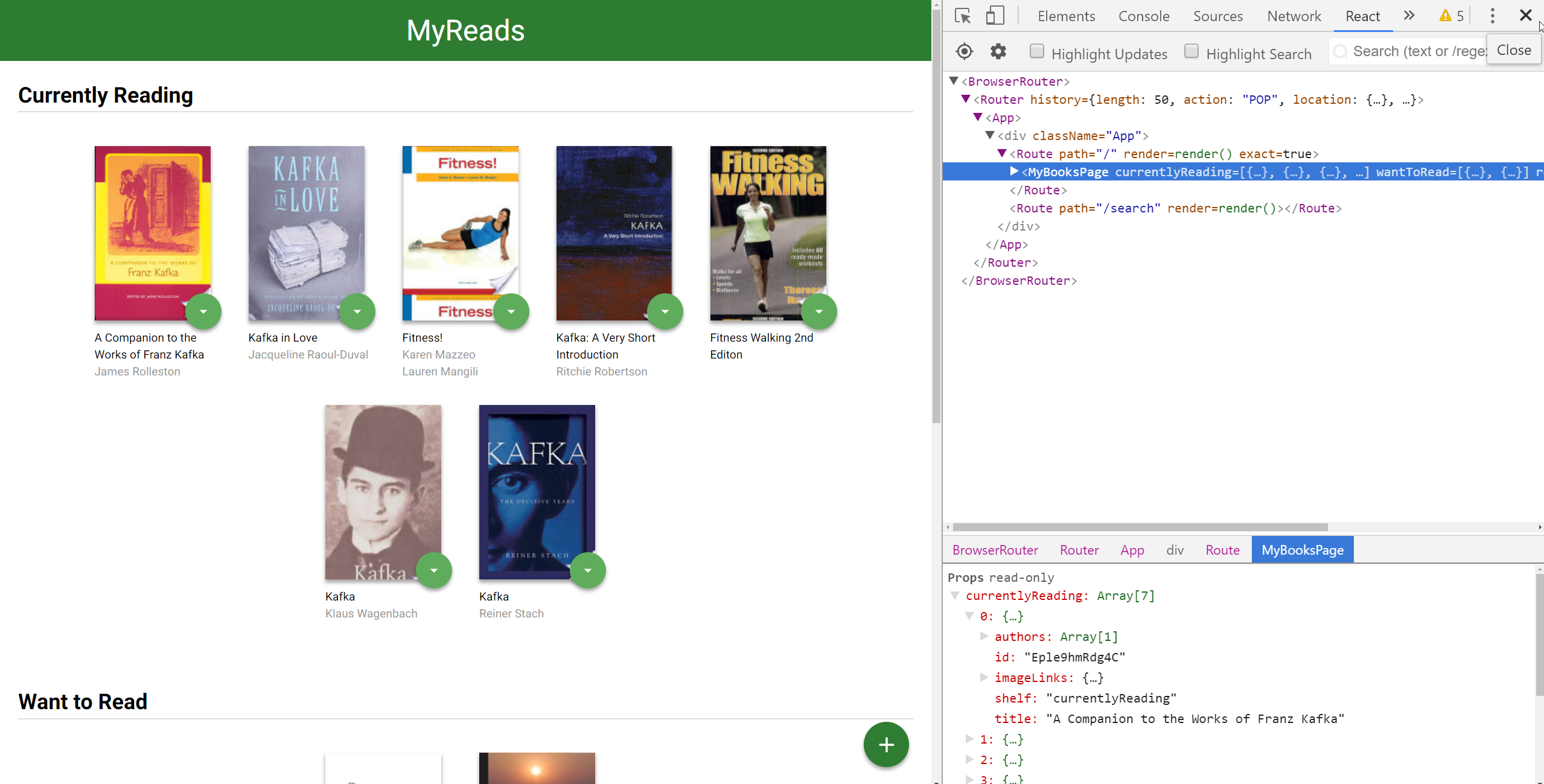Expand the imageLinks property
Viewport: 1544px width, 784px height.
984,678
